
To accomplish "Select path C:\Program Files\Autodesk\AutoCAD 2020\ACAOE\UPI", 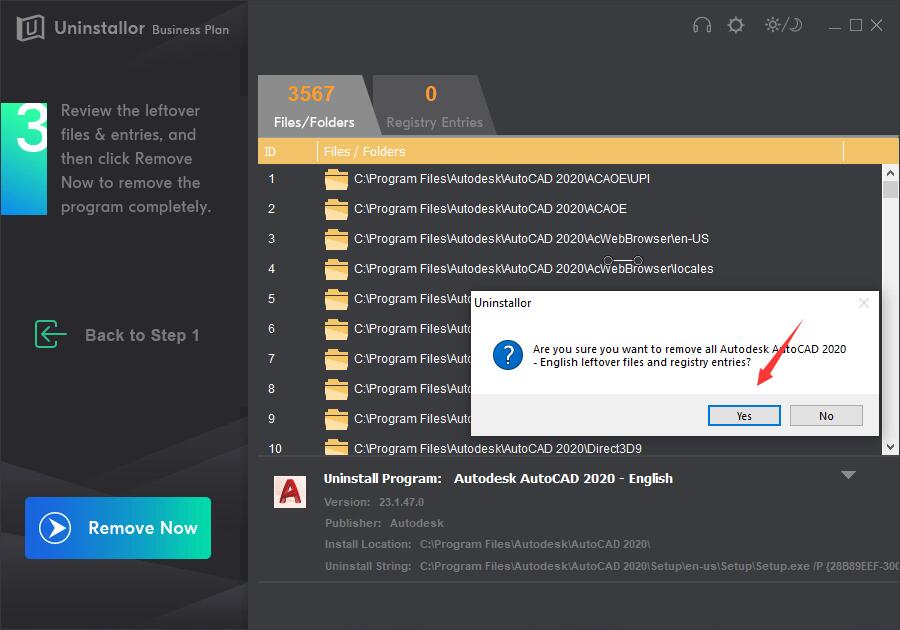I will tap(502, 179).
